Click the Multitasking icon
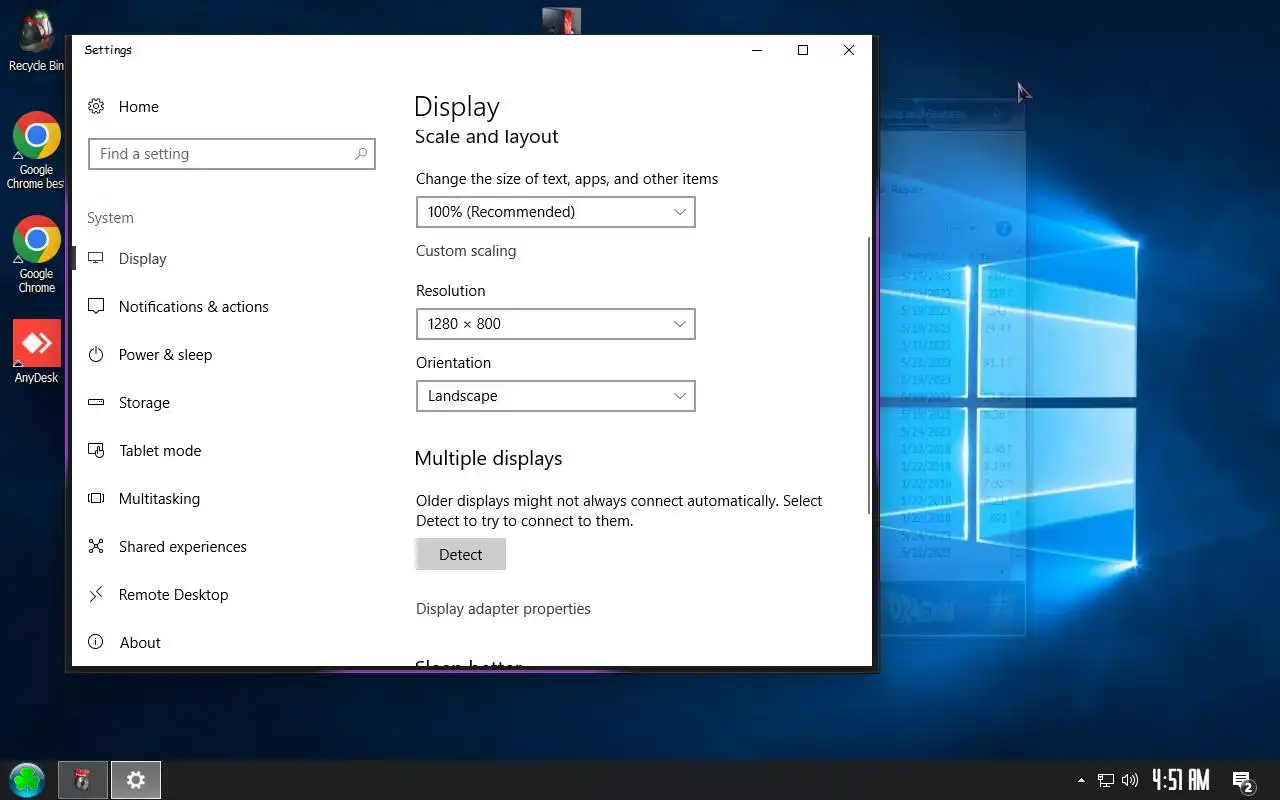Image resolution: width=1280 pixels, height=800 pixels. coord(96,498)
